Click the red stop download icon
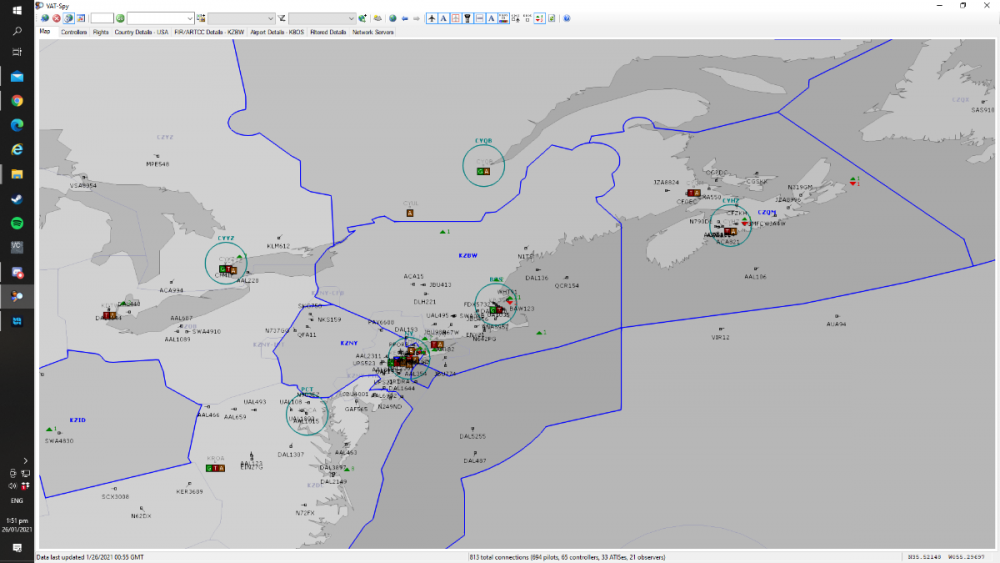Viewport: 1000px width, 563px height. 56,18
